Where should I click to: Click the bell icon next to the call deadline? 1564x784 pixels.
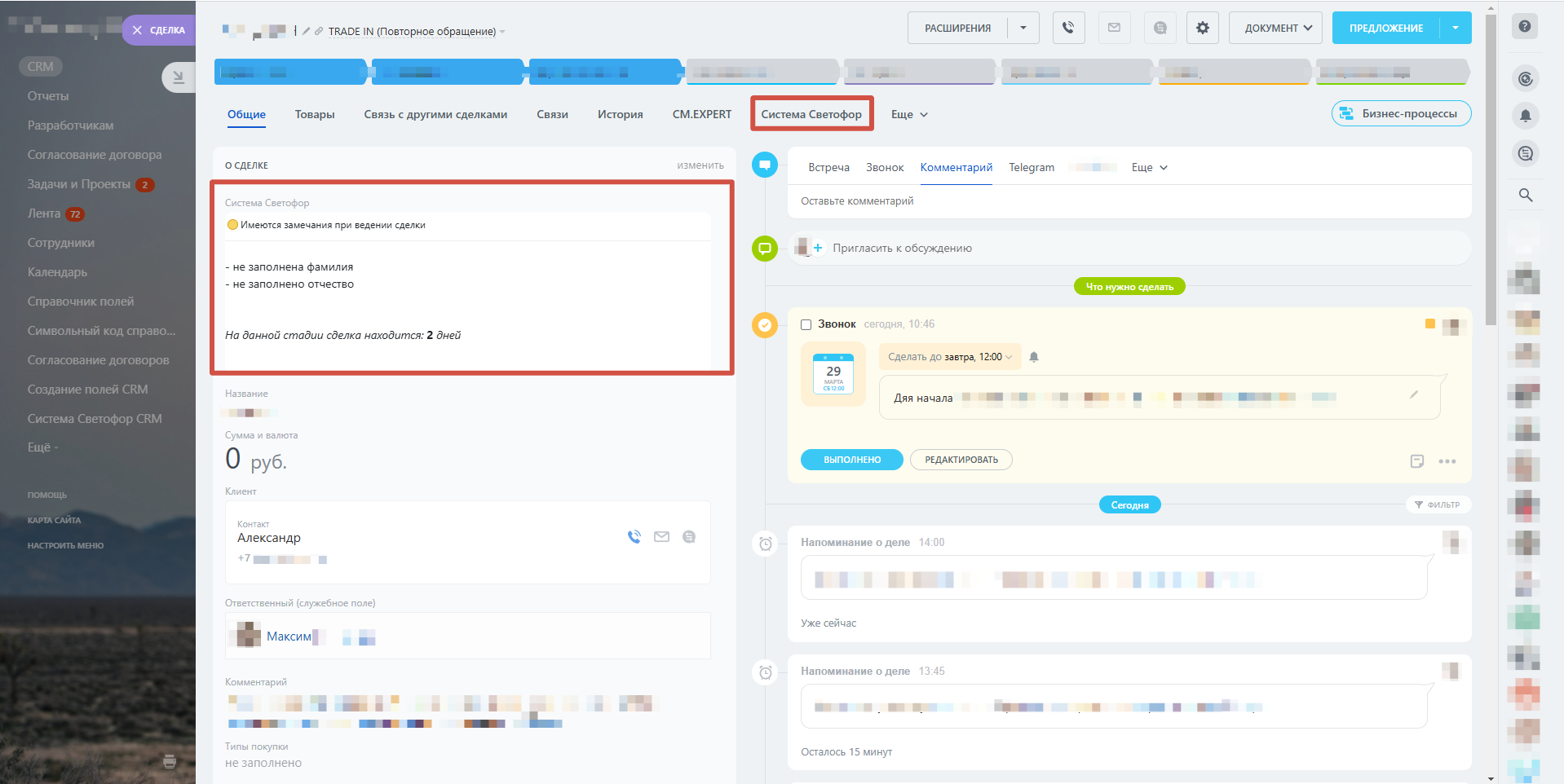[1034, 357]
